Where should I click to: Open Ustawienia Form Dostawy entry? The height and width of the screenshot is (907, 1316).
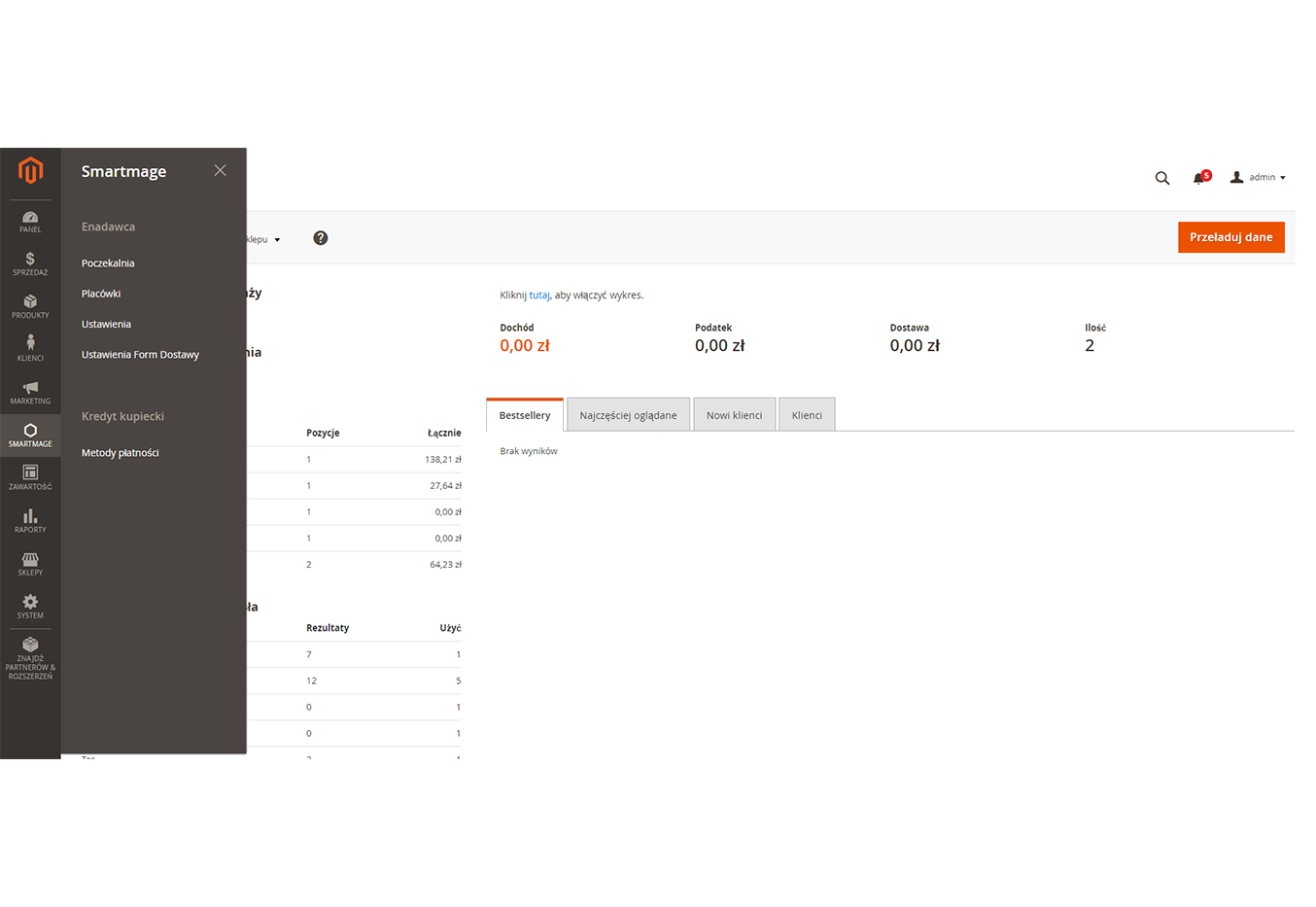(140, 355)
